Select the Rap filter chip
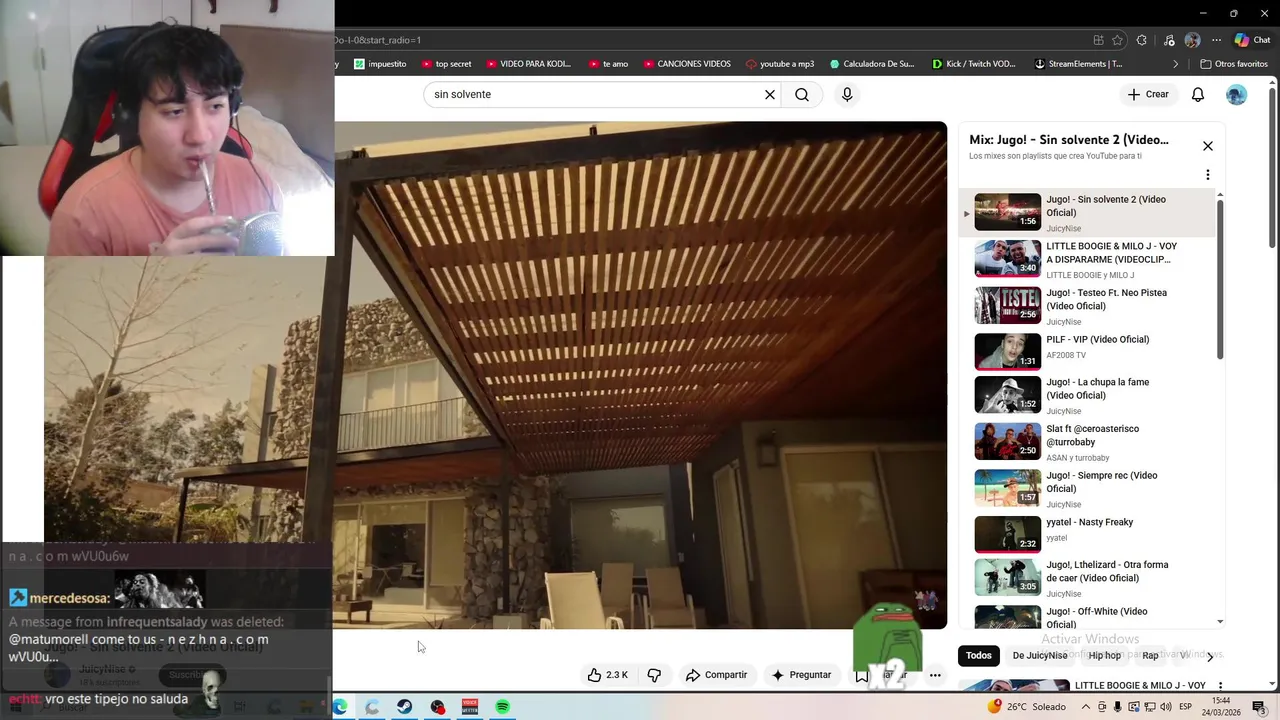The image size is (1280, 720). (1151, 656)
